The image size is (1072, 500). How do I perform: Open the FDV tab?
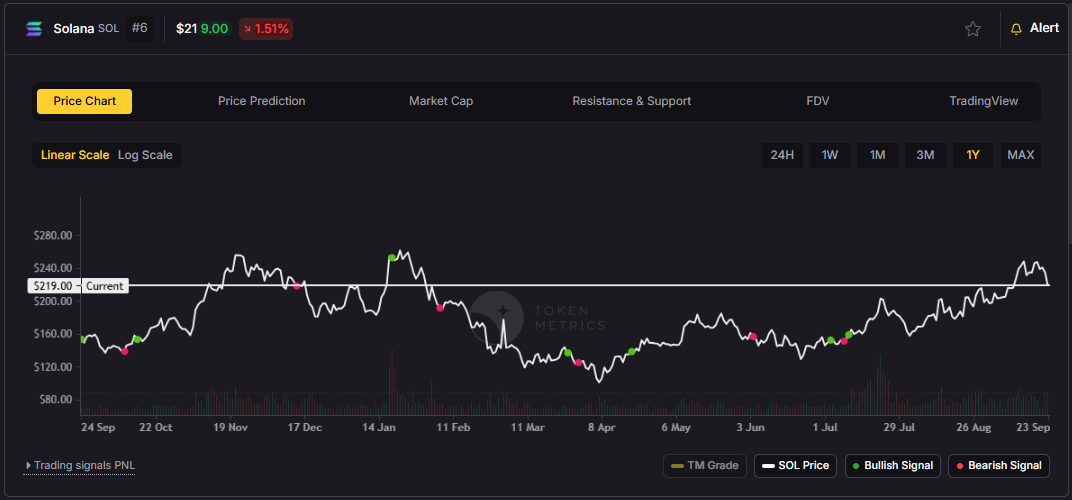pyautogui.click(x=818, y=101)
